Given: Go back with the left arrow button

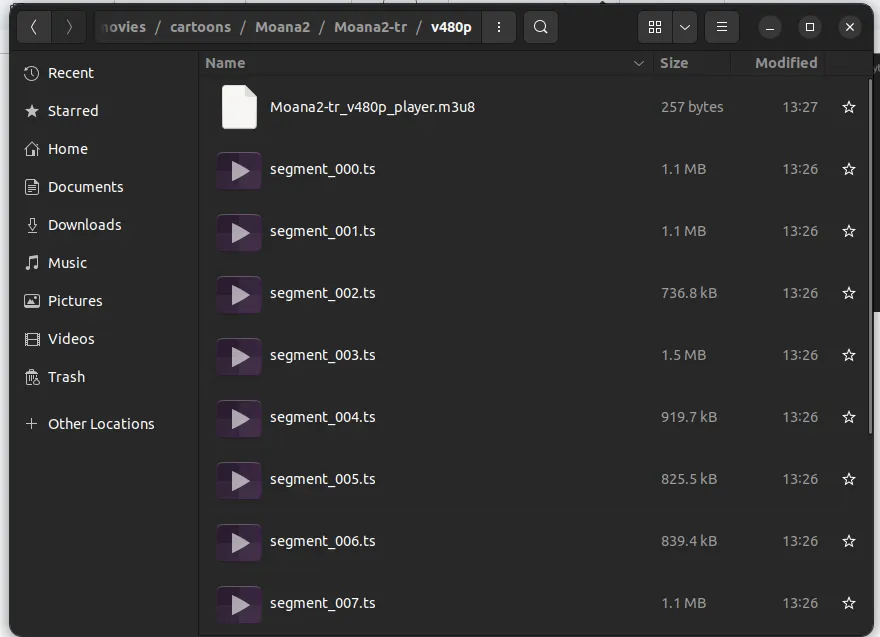Looking at the screenshot, I should pyautogui.click(x=34, y=27).
